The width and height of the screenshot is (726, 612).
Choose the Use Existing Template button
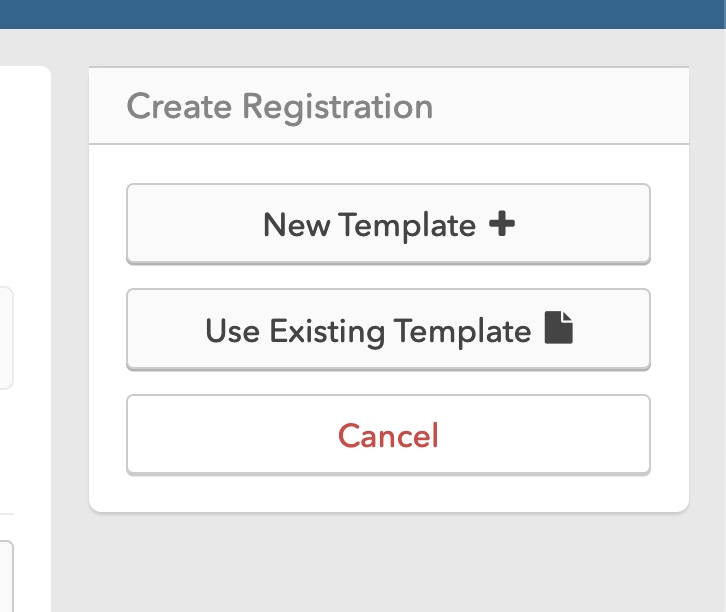pyautogui.click(x=388, y=330)
